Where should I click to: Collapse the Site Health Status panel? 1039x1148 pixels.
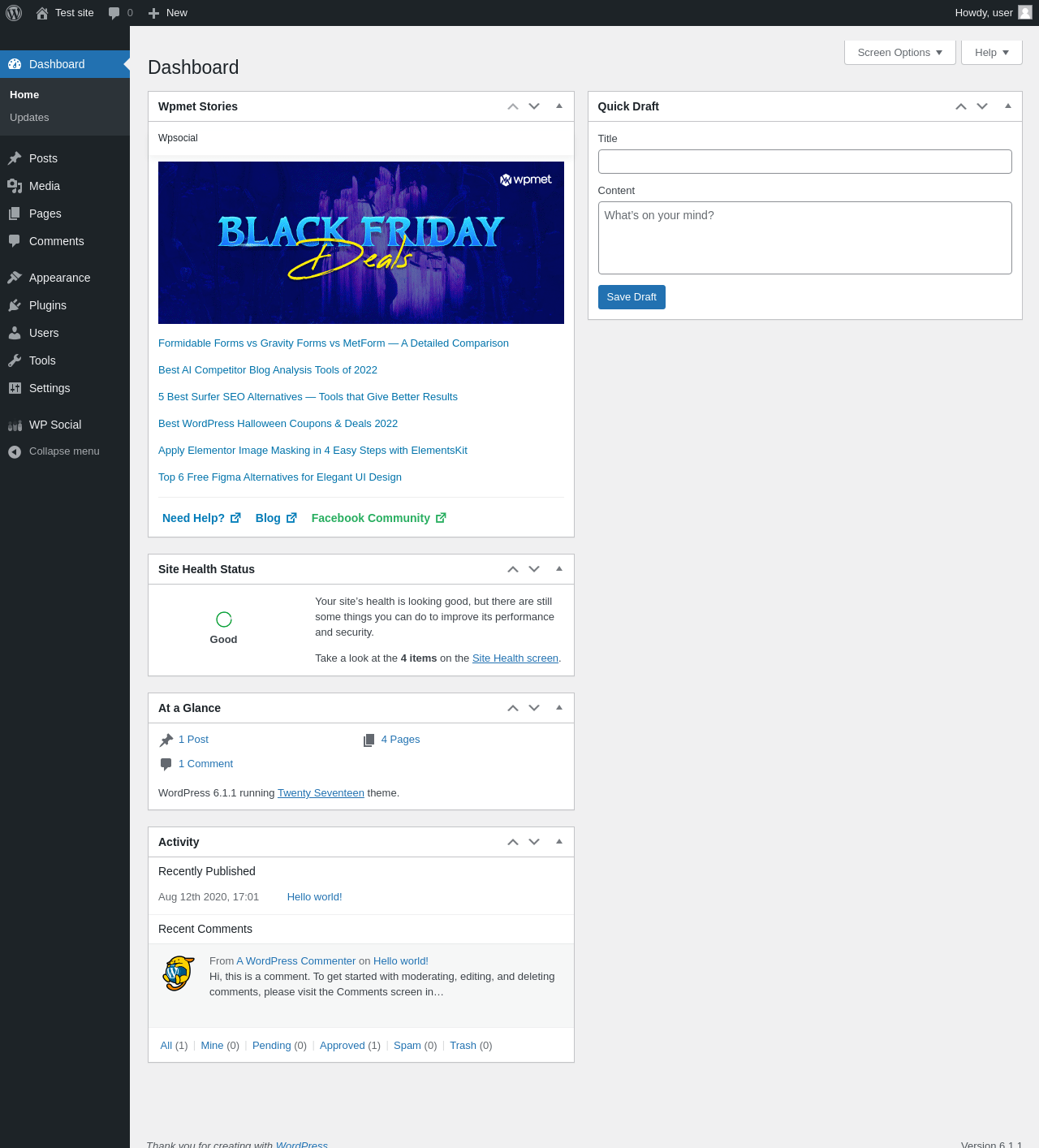pos(559,569)
